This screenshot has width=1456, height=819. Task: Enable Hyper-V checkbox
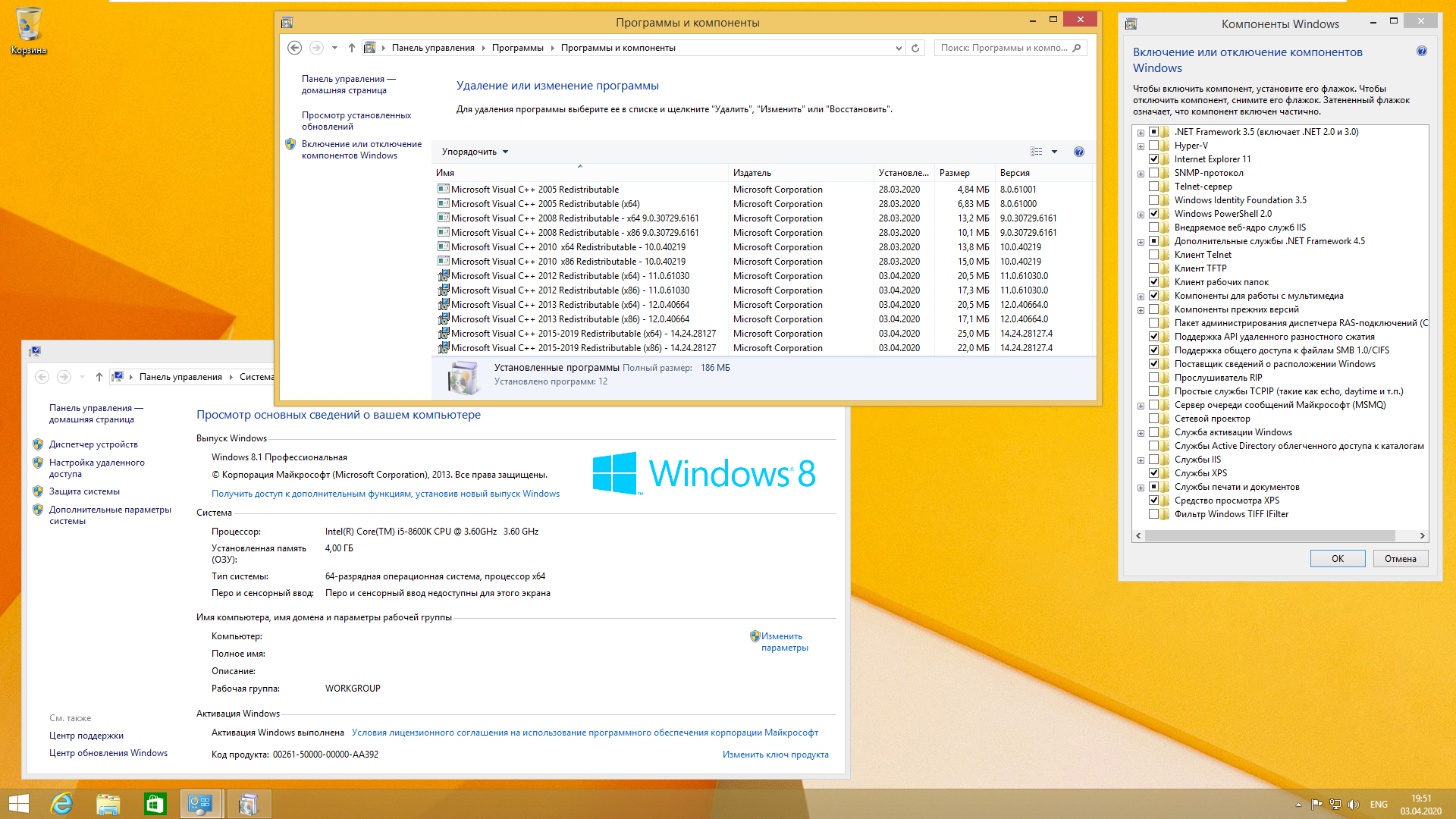[1153, 146]
